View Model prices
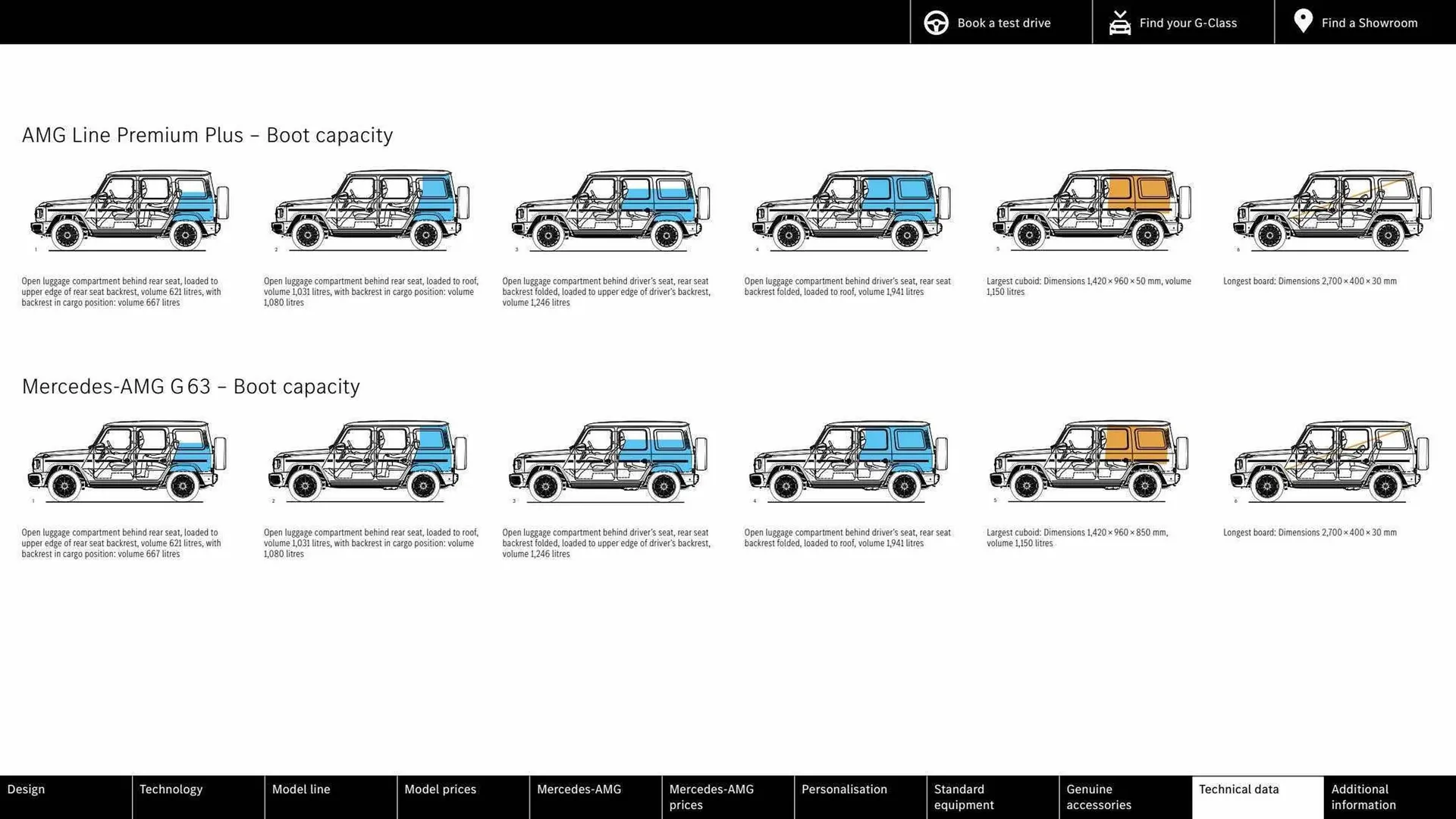The image size is (1456, 819). pyautogui.click(x=463, y=796)
